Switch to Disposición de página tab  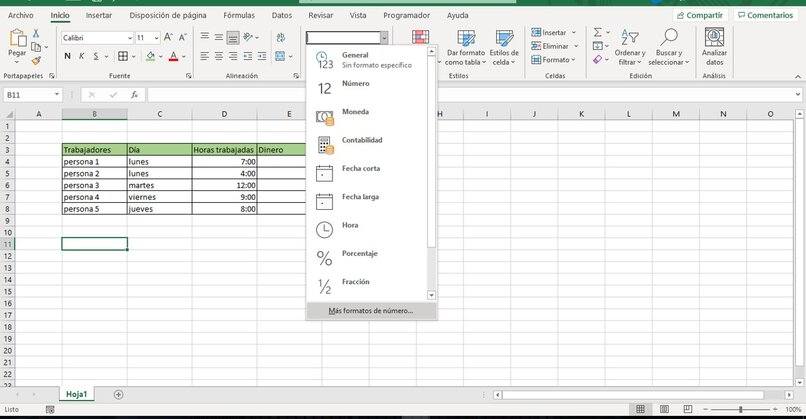[x=168, y=15]
